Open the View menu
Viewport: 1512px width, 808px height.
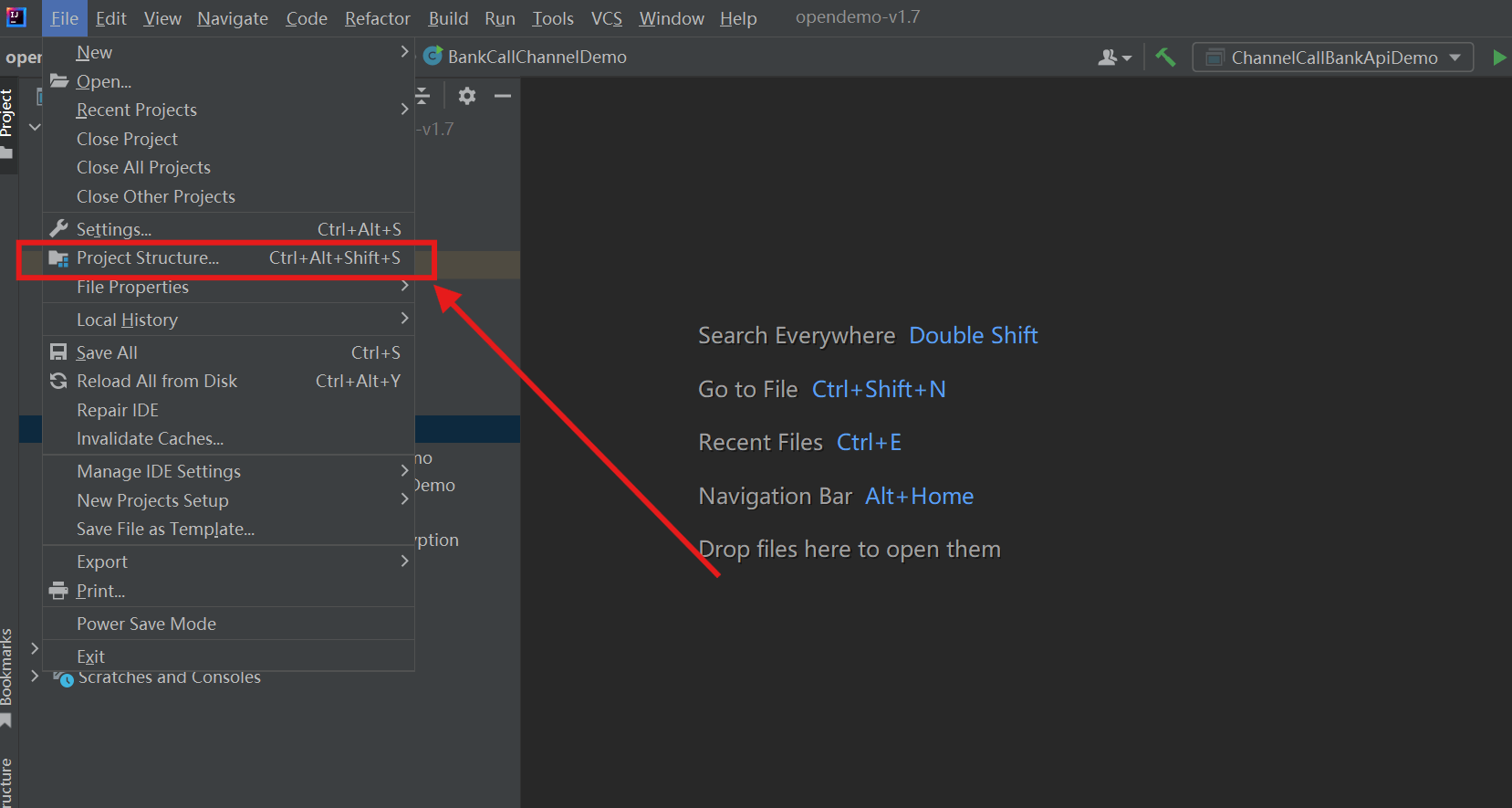[162, 18]
